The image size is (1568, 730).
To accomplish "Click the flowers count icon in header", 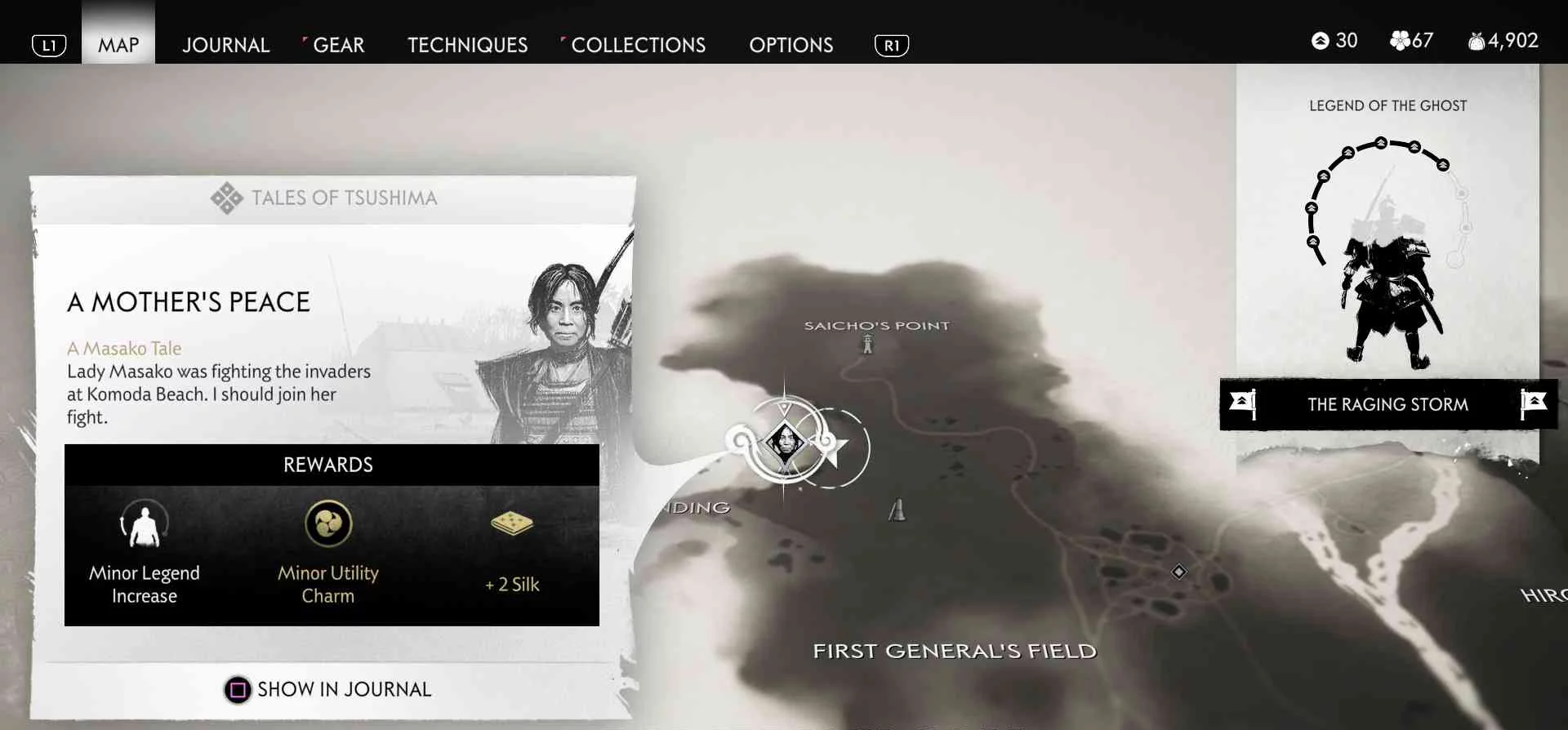I will (x=1400, y=40).
